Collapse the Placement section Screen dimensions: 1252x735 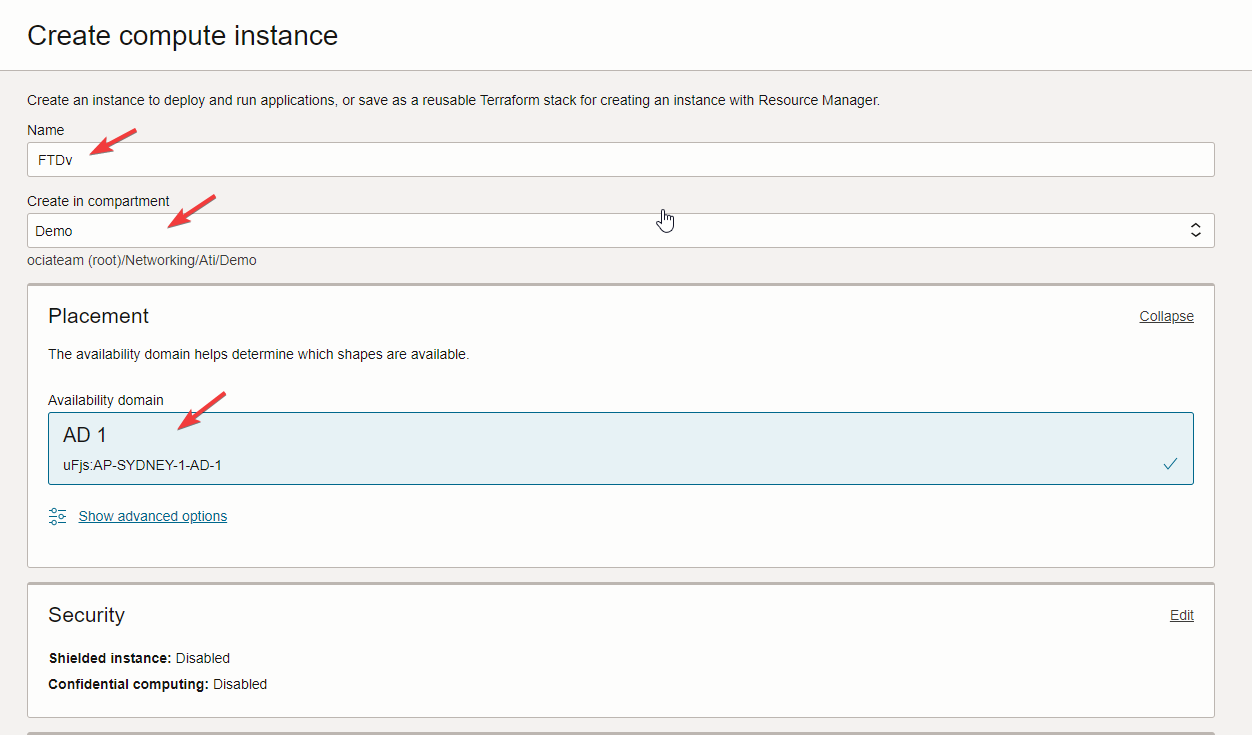pyautogui.click(x=1166, y=316)
